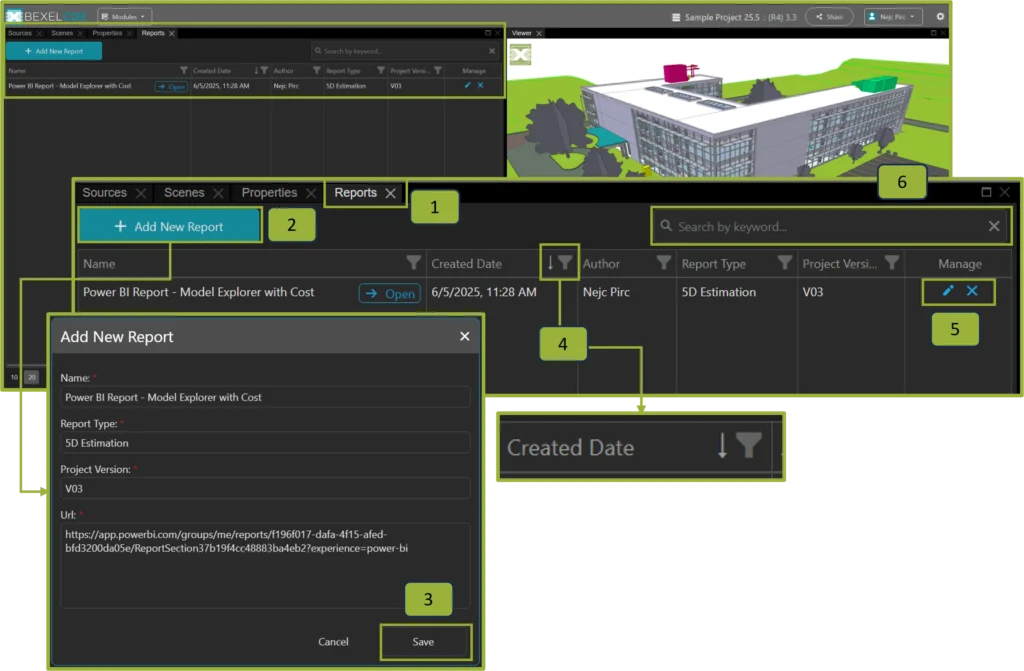Select the Viewer tab in the small top window
Image resolution: width=1024 pixels, height=671 pixels.
point(521,33)
